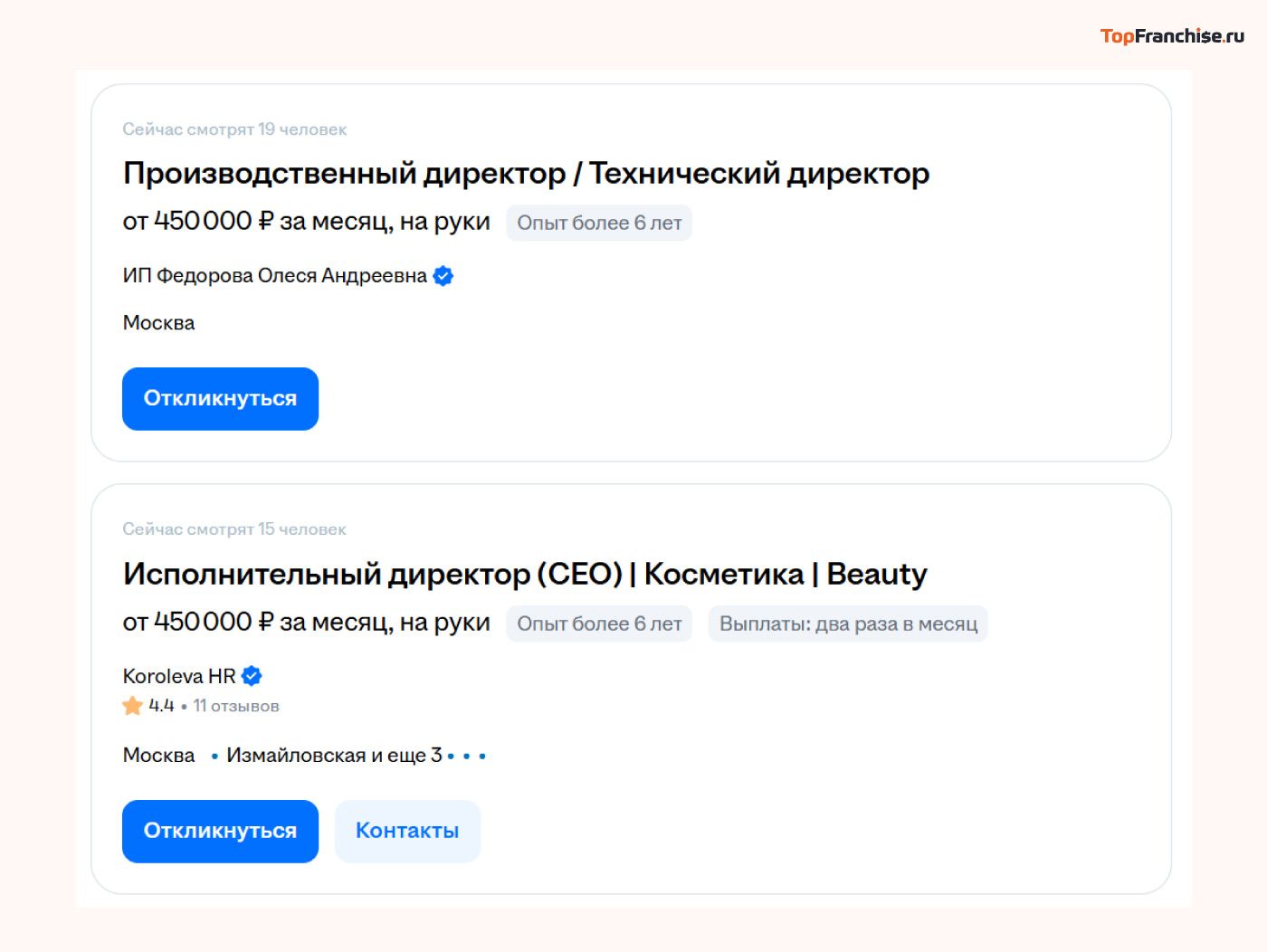Click Москва location on the CEO vacancy
Image resolution: width=1267 pixels, height=952 pixels.
pos(158,755)
